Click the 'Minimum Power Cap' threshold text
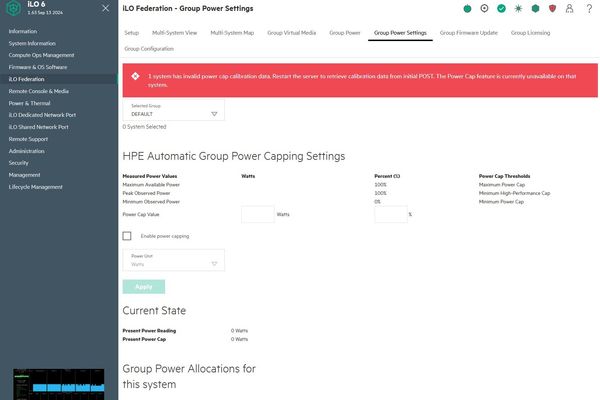Viewport: 600px width, 400px height. 501,201
